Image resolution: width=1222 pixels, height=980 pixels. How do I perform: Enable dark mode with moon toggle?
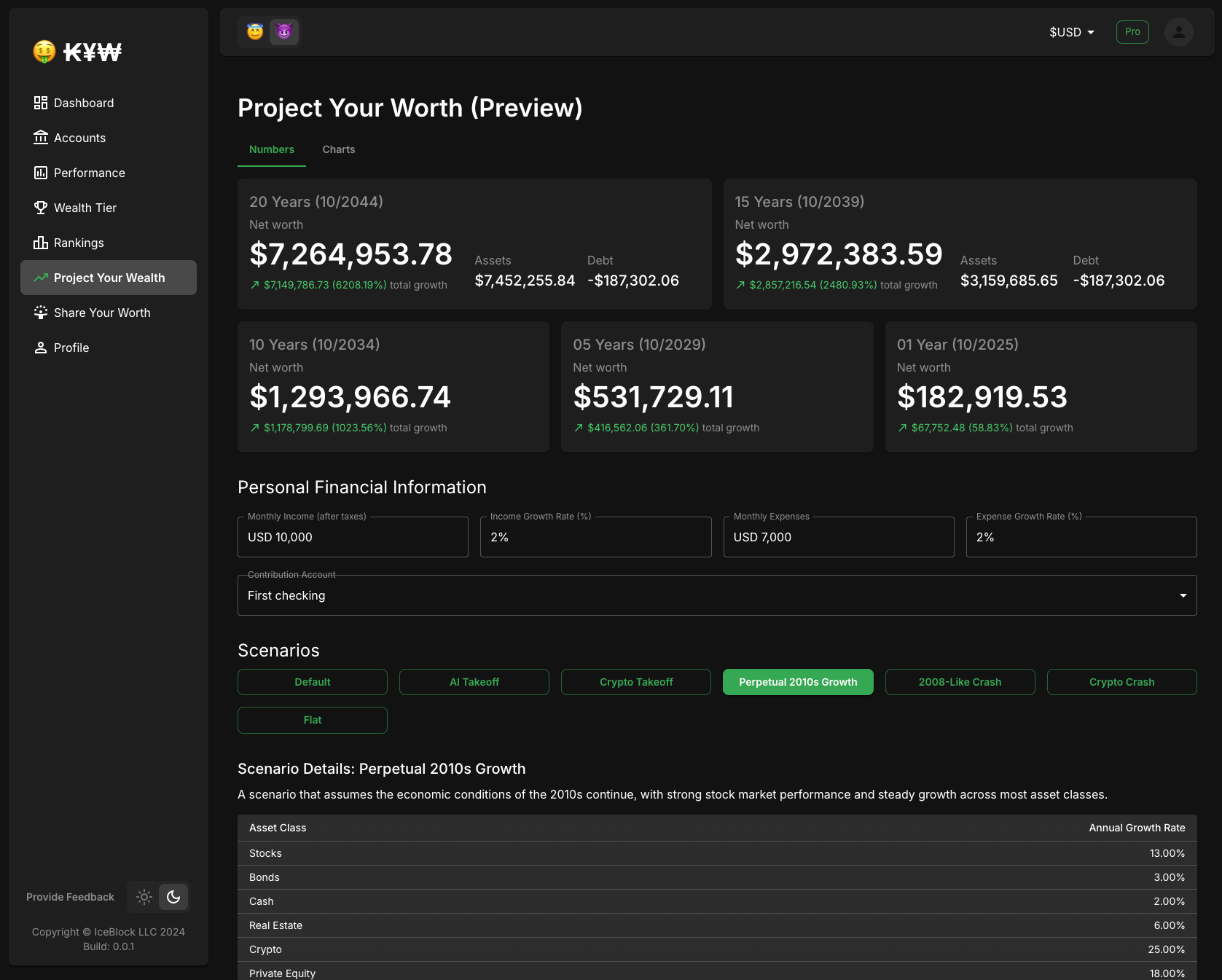point(173,897)
